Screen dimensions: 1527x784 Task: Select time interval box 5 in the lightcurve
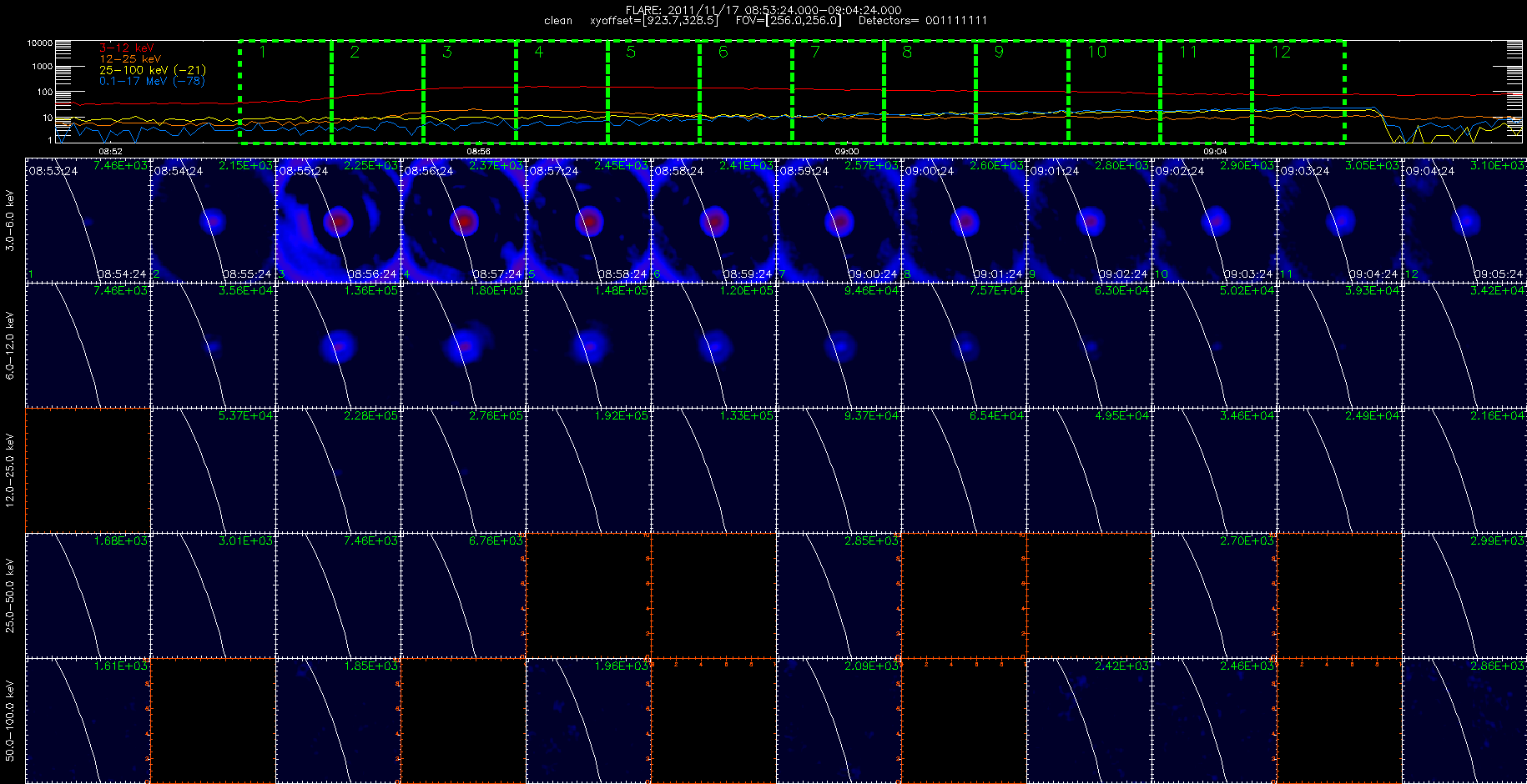[x=654, y=92]
